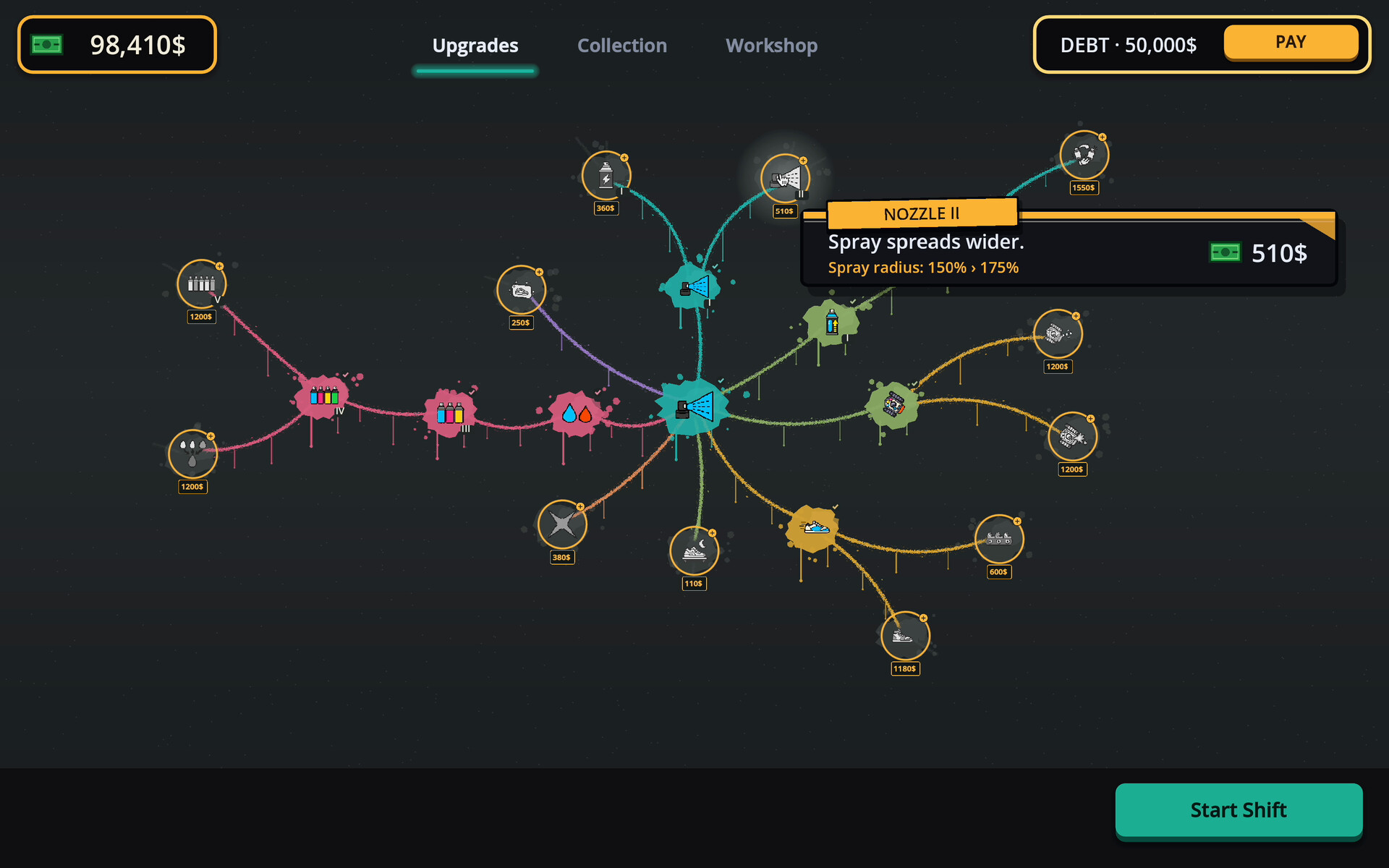Switch to the Upgrades tab
This screenshot has height=868, width=1389.
click(x=475, y=46)
